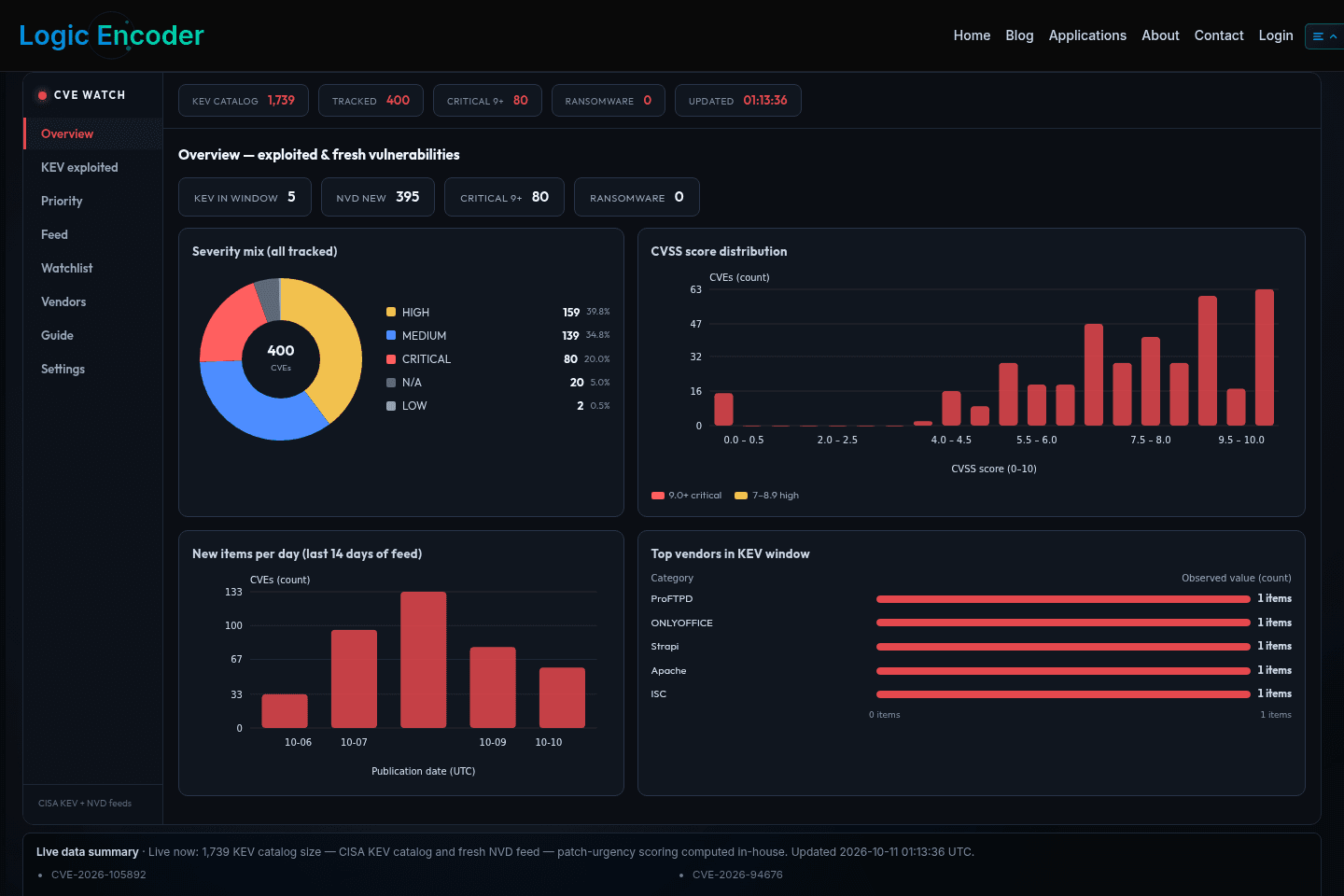Viewport: 1344px width, 896px height.
Task: Open the Applications menu item
Action: tap(1087, 35)
